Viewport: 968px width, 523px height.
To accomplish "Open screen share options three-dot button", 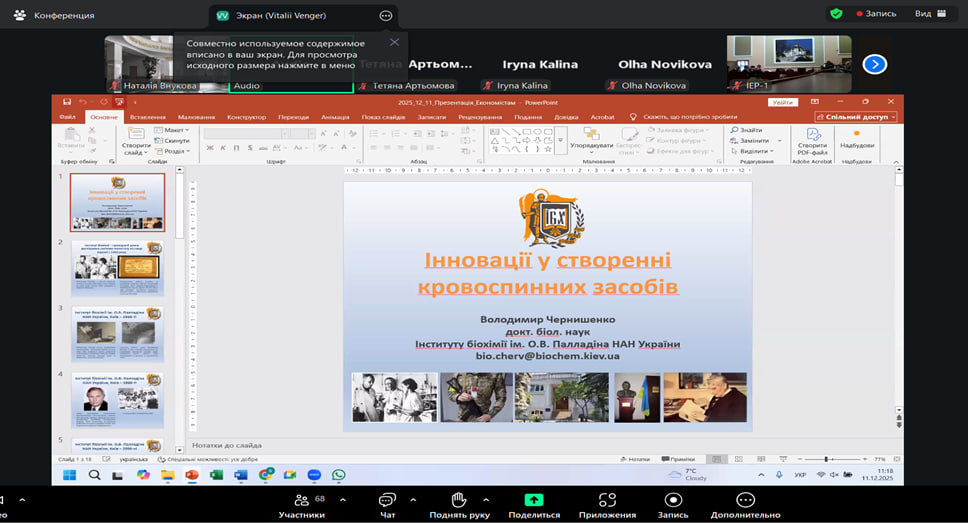I will tap(386, 16).
